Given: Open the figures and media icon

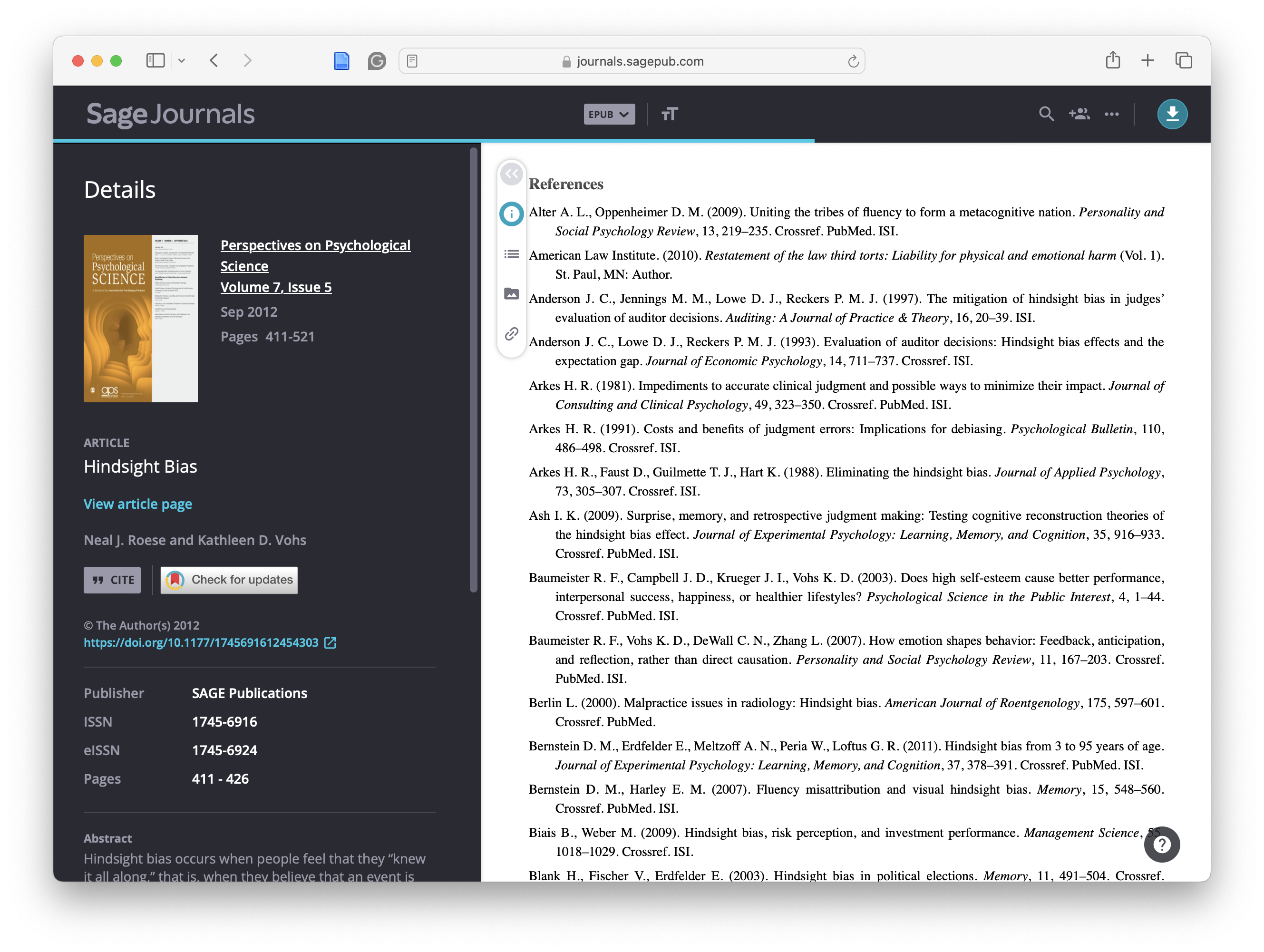Looking at the screenshot, I should click(x=511, y=294).
